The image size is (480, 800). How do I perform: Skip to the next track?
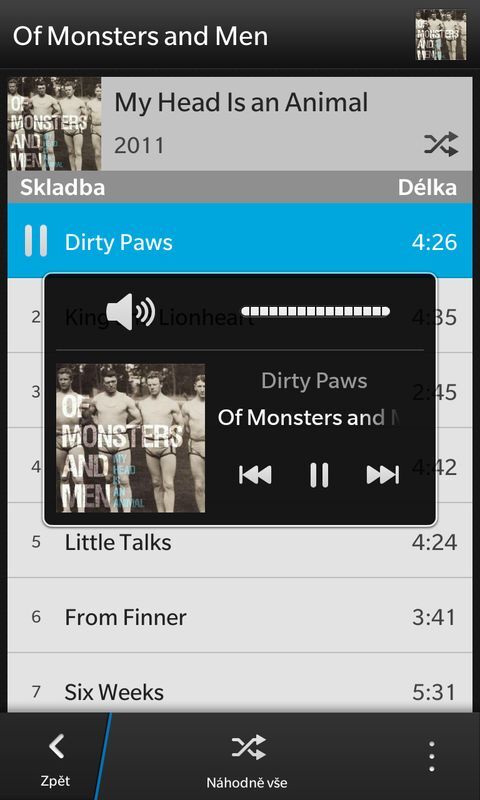[383, 475]
